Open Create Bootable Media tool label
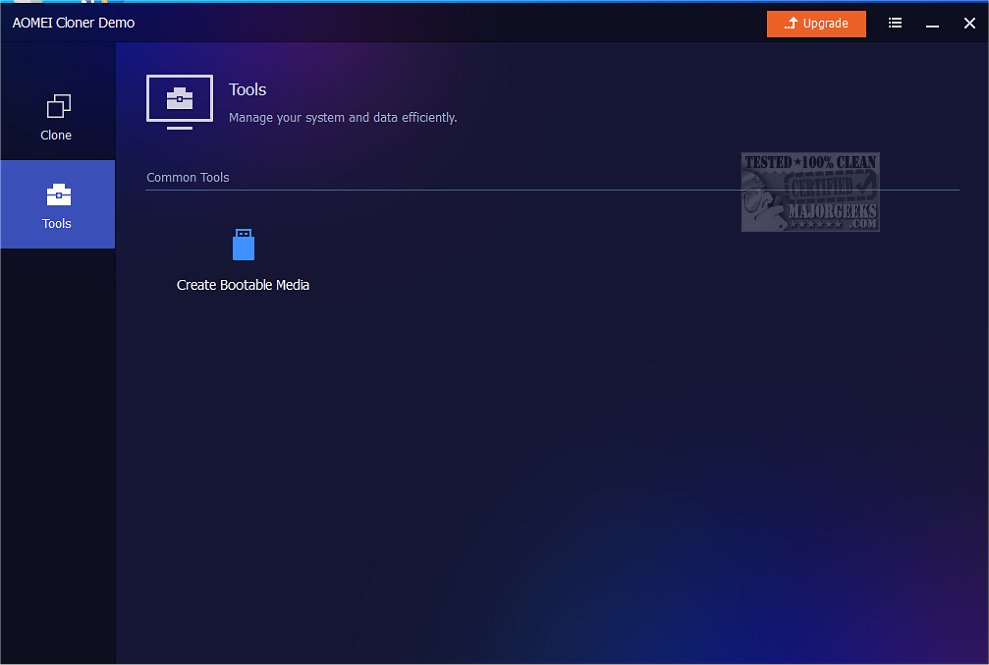Screen dimensions: 989x665 click(x=243, y=285)
